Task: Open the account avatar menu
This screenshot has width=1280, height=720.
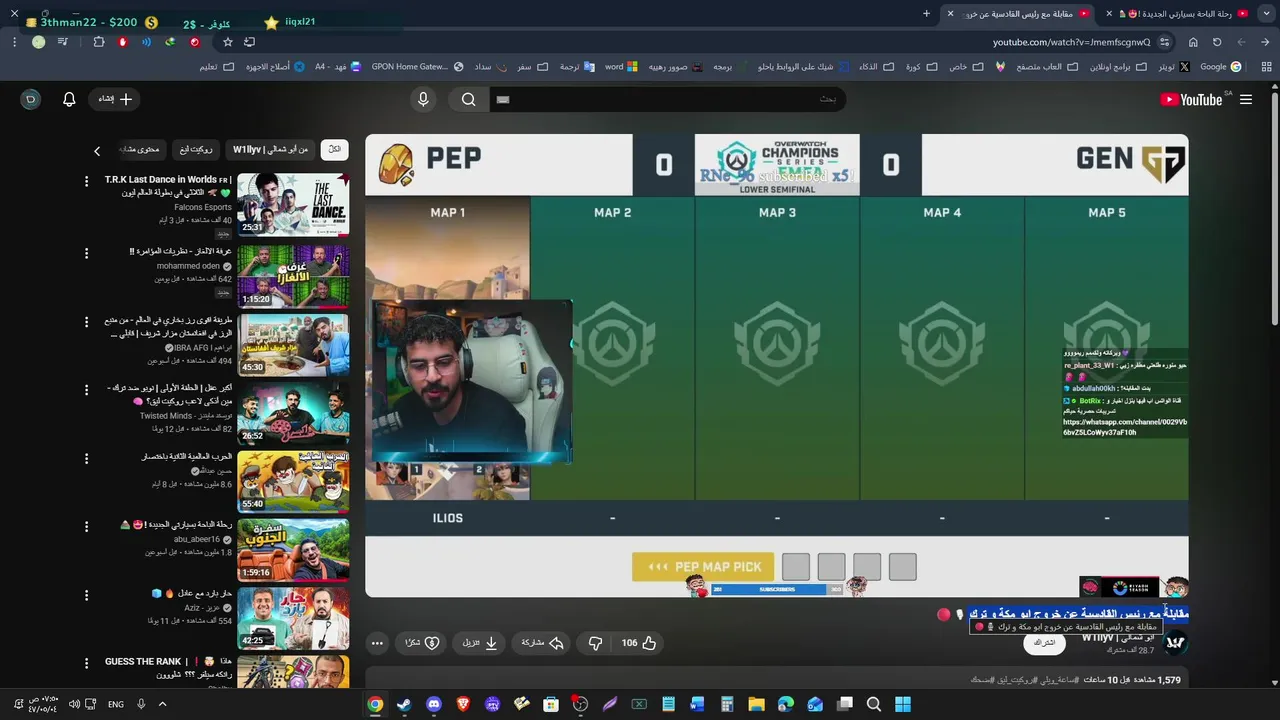Action: (31, 99)
